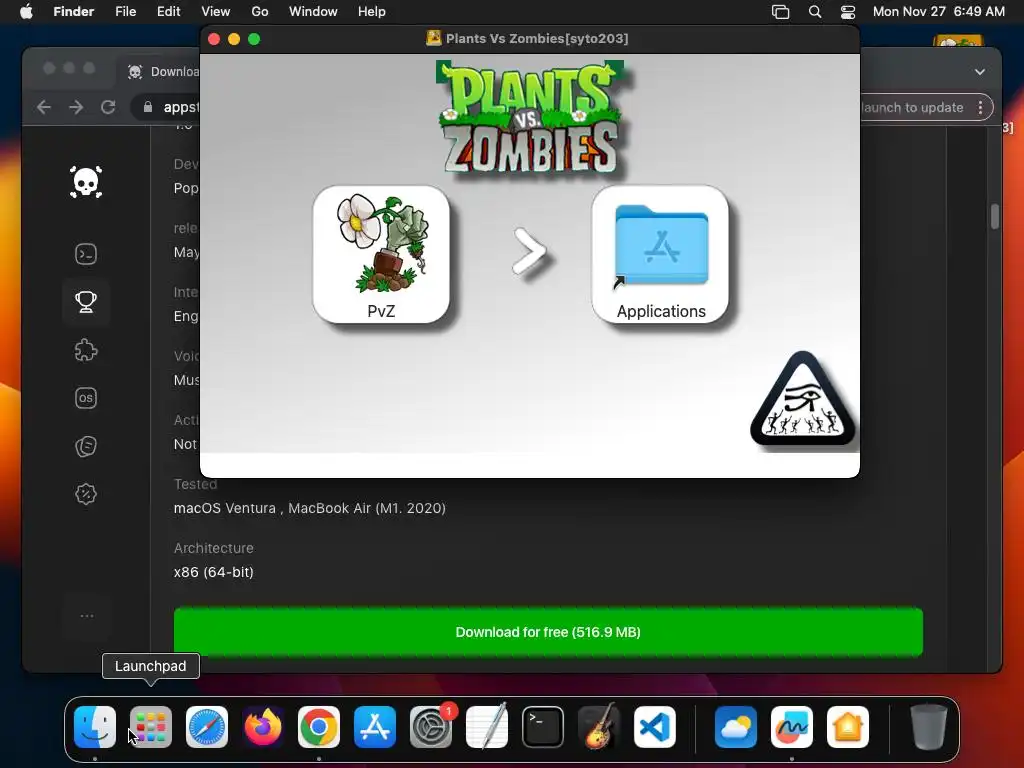1024x768 pixels.
Task: Open App Store from the Dock
Action: 375,727
